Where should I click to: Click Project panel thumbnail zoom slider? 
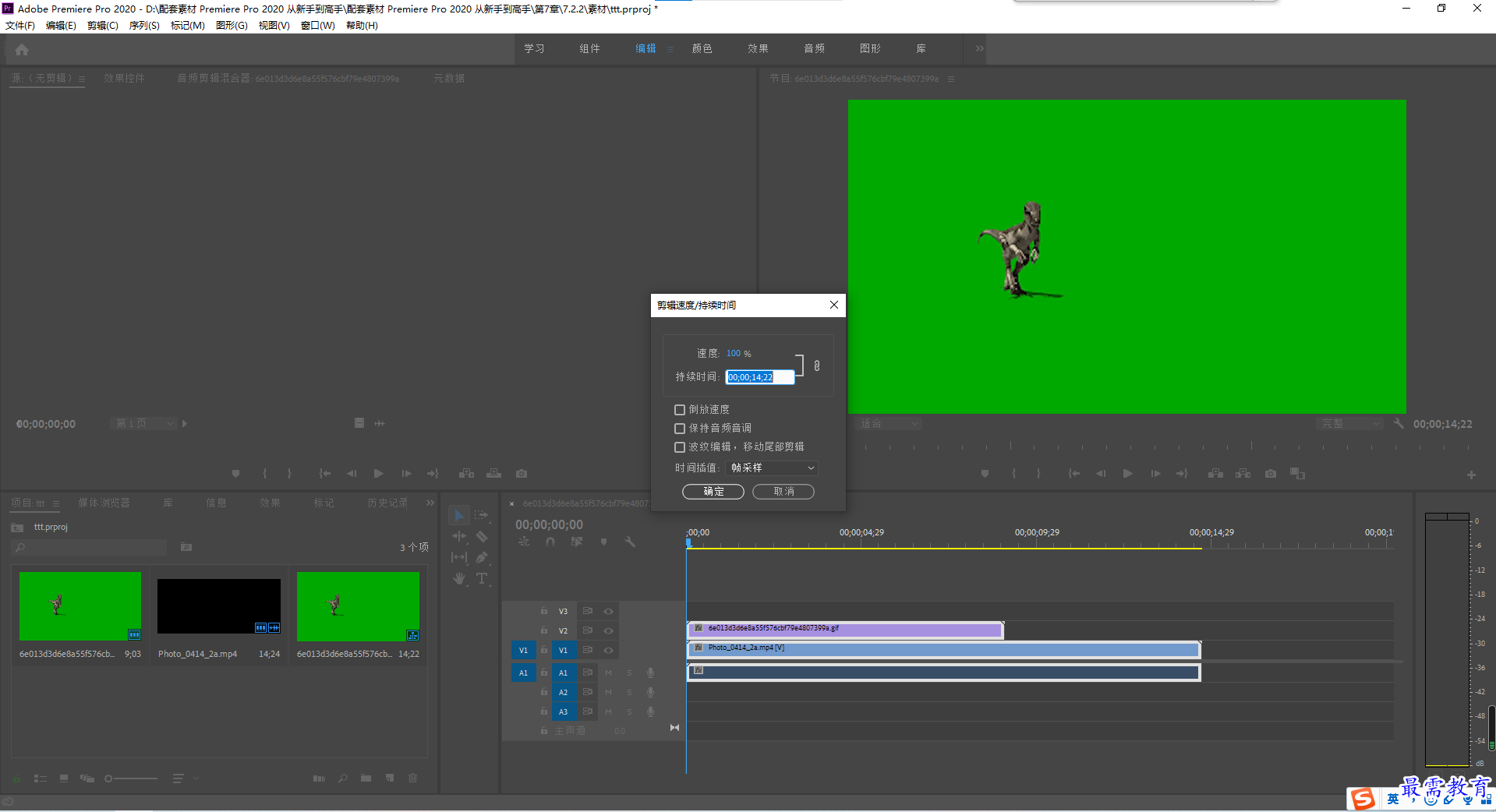tap(131, 778)
